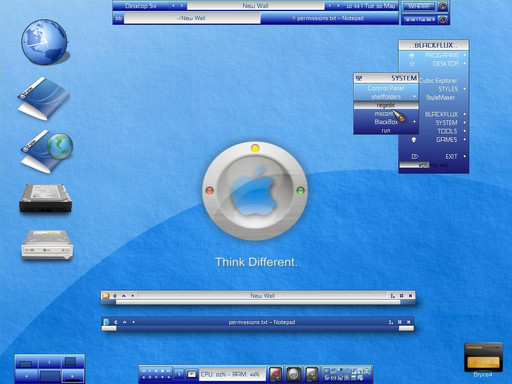The image size is (512, 384).
Task: Select a workspace in the desktop pager
Action: tap(50, 369)
